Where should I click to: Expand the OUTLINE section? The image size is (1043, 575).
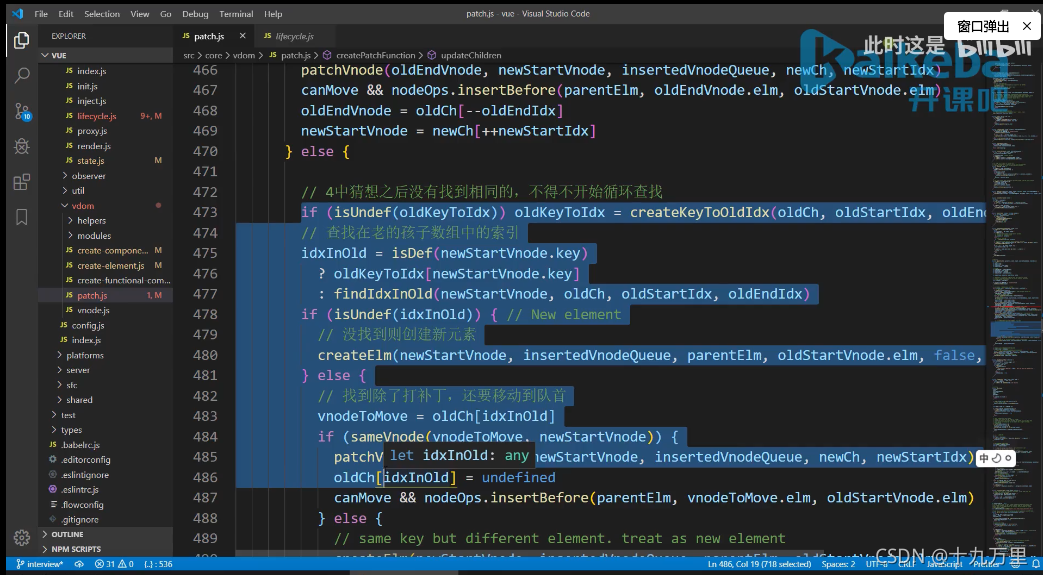pyautogui.click(x=67, y=534)
